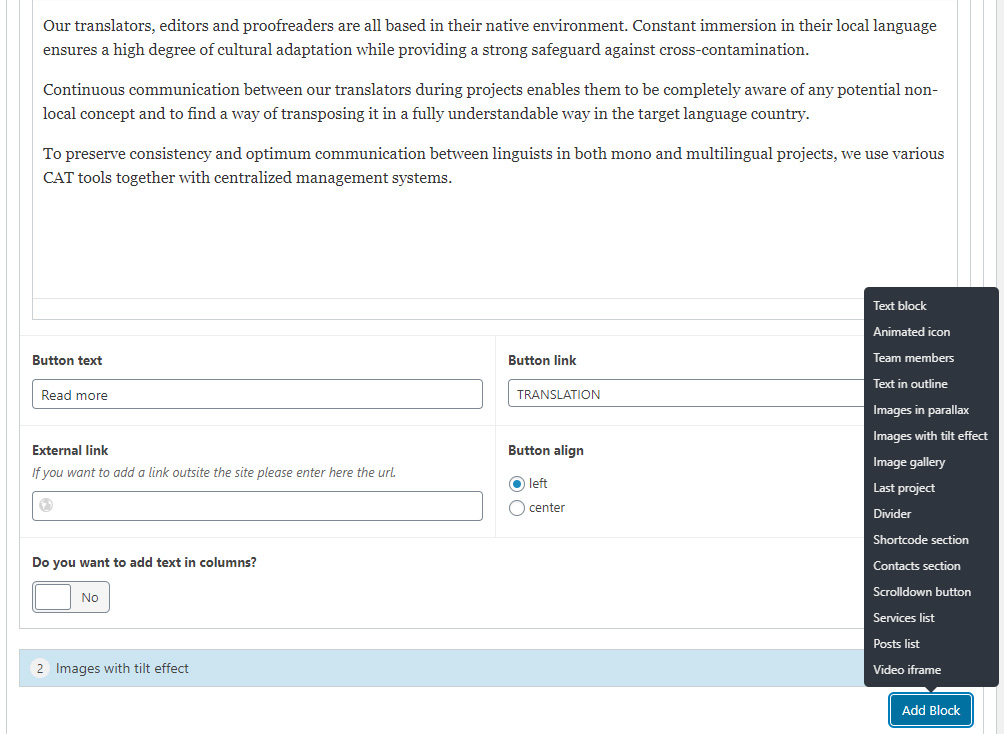The width and height of the screenshot is (1004, 734).
Task: Click the Add Block button
Action: coord(930,710)
